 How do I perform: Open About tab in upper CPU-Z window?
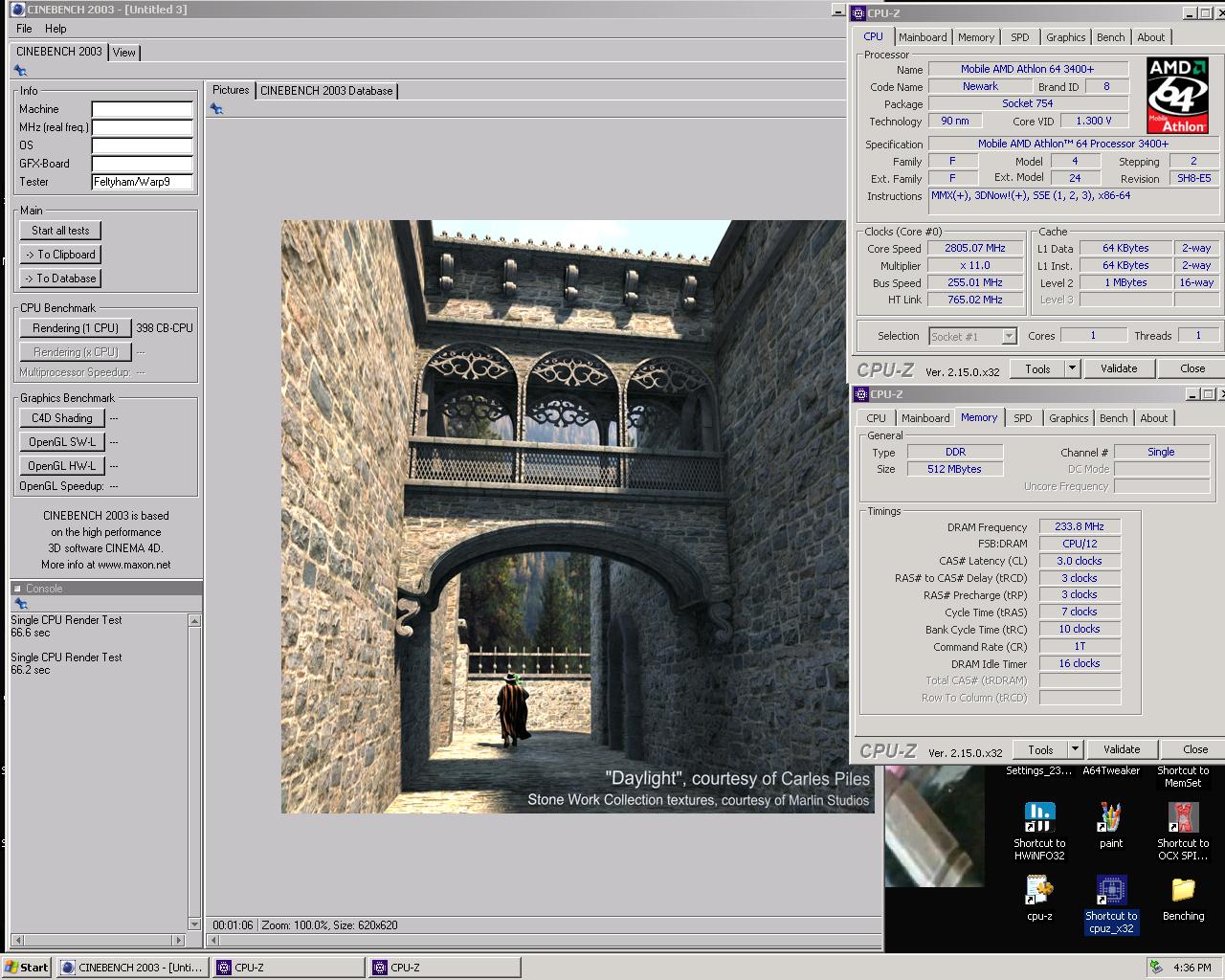click(1151, 37)
